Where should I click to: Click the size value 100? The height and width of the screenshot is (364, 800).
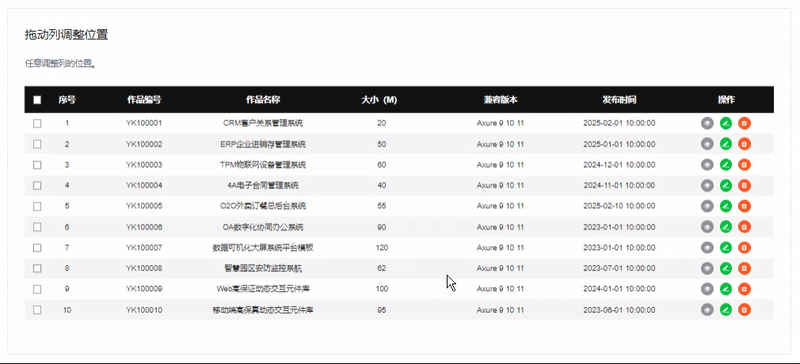(x=382, y=289)
